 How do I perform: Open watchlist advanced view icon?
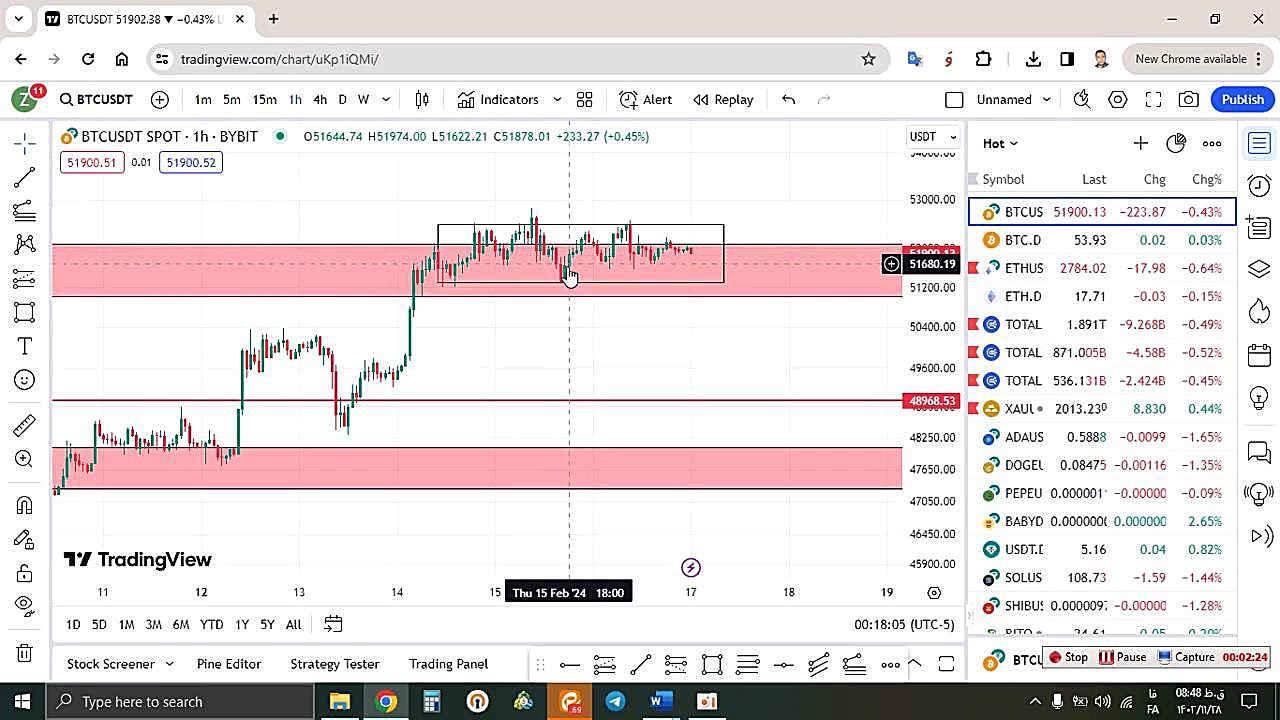click(x=1176, y=143)
